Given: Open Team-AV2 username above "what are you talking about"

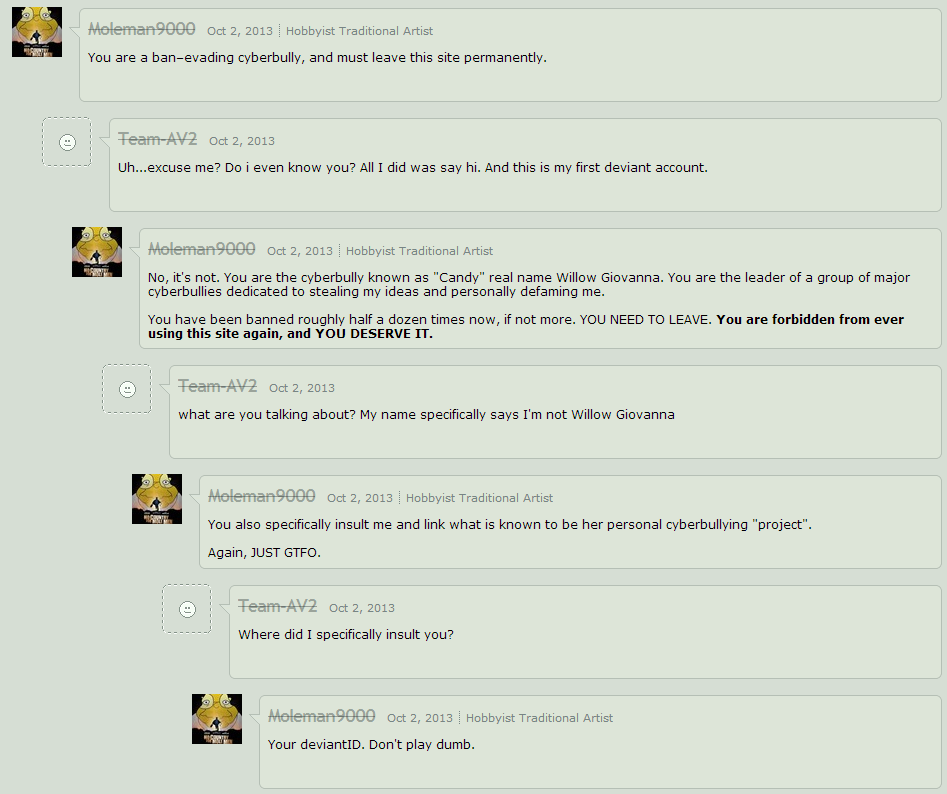Looking at the screenshot, I should tap(217, 386).
